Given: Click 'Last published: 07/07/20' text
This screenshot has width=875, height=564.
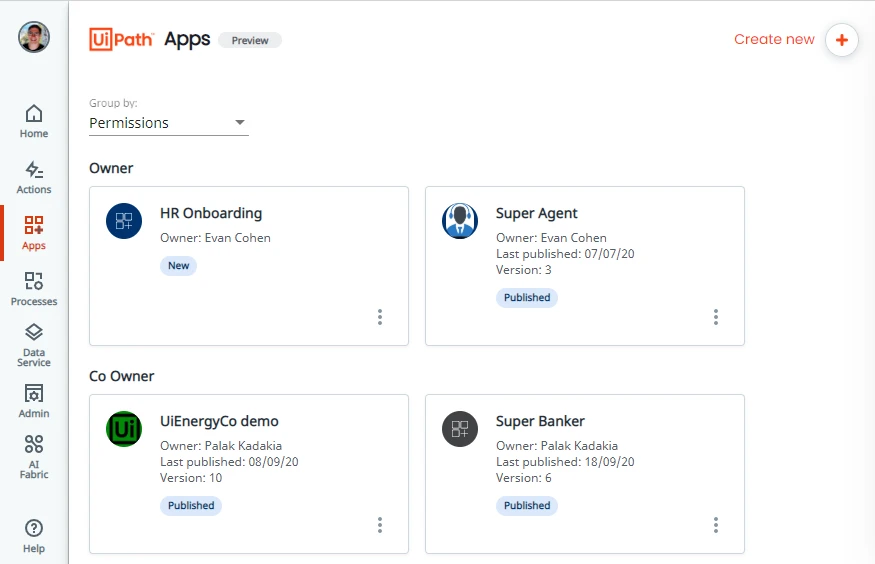Looking at the screenshot, I should pos(565,254).
